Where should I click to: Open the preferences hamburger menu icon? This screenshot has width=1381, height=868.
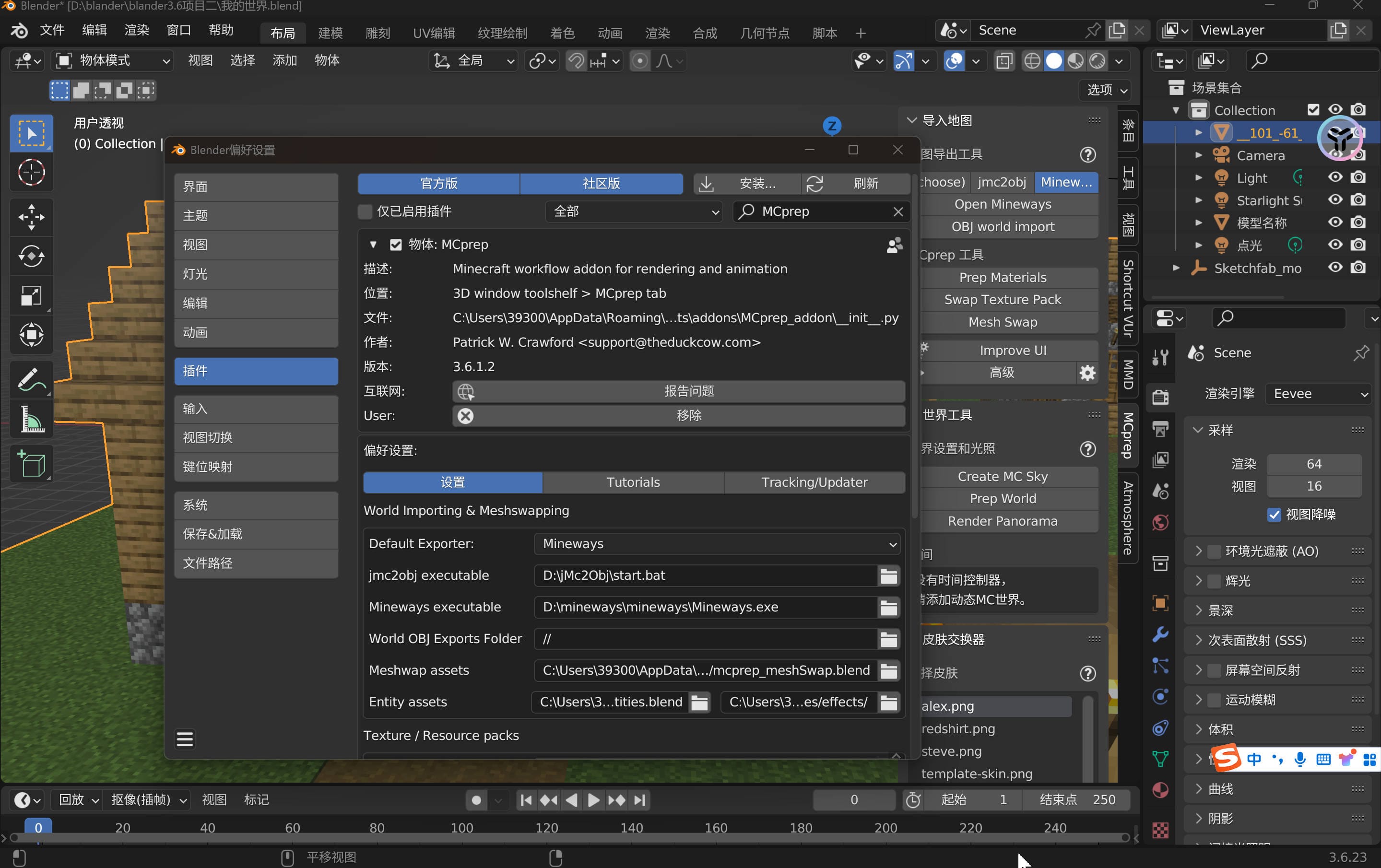(184, 739)
